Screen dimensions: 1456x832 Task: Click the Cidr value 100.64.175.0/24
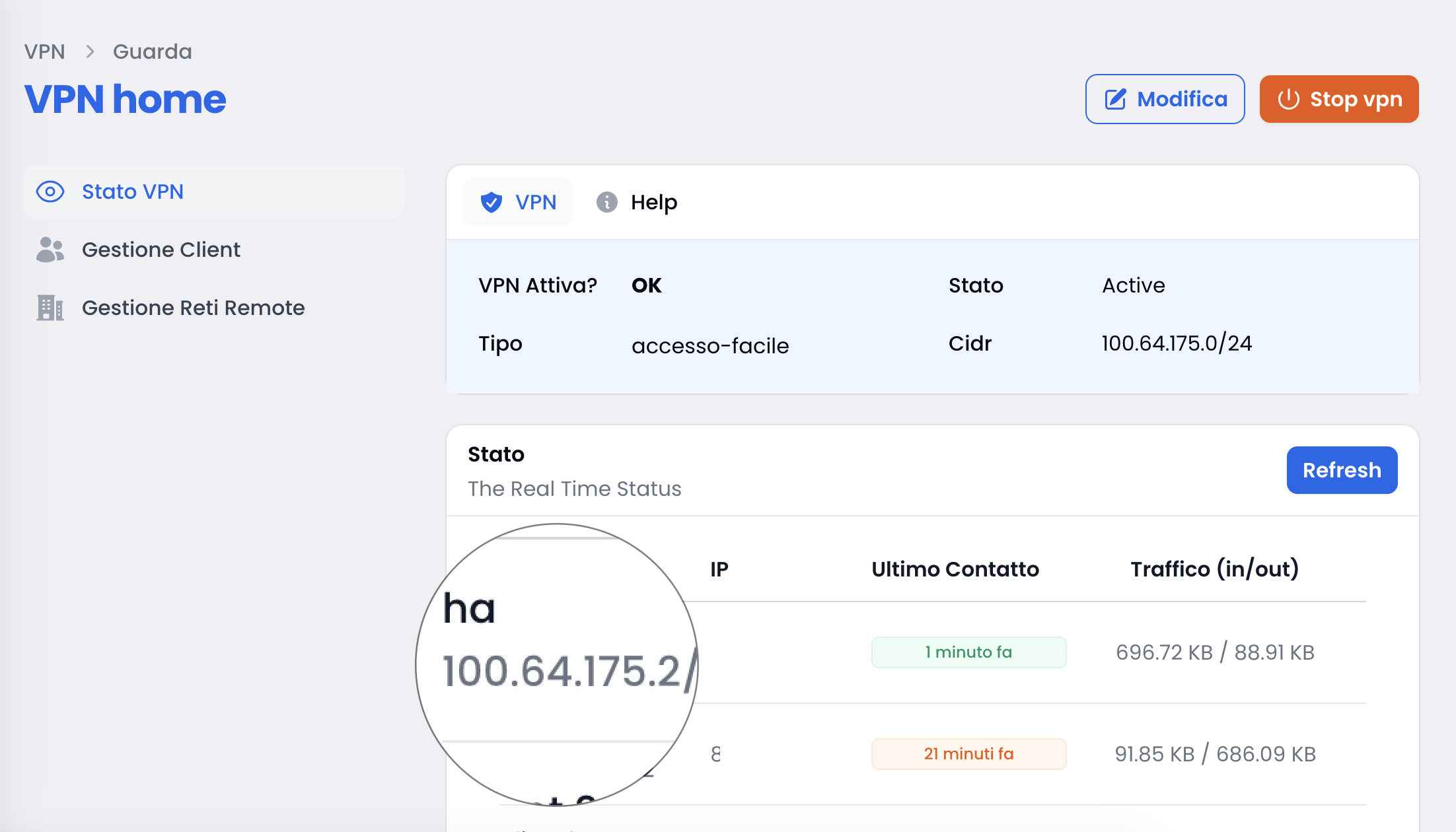point(1177,343)
